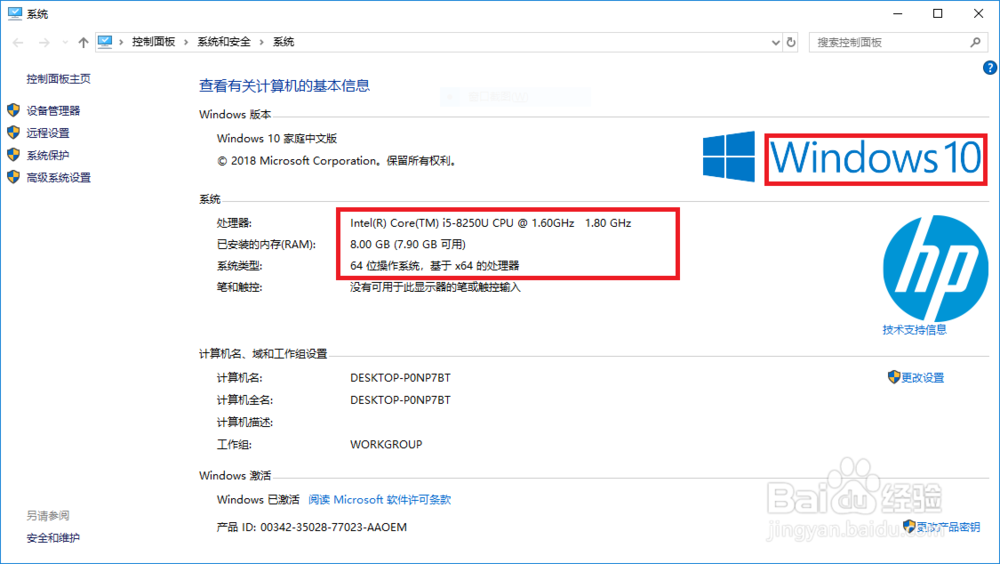Click Windows 10 家庭中文版 text

(x=277, y=138)
